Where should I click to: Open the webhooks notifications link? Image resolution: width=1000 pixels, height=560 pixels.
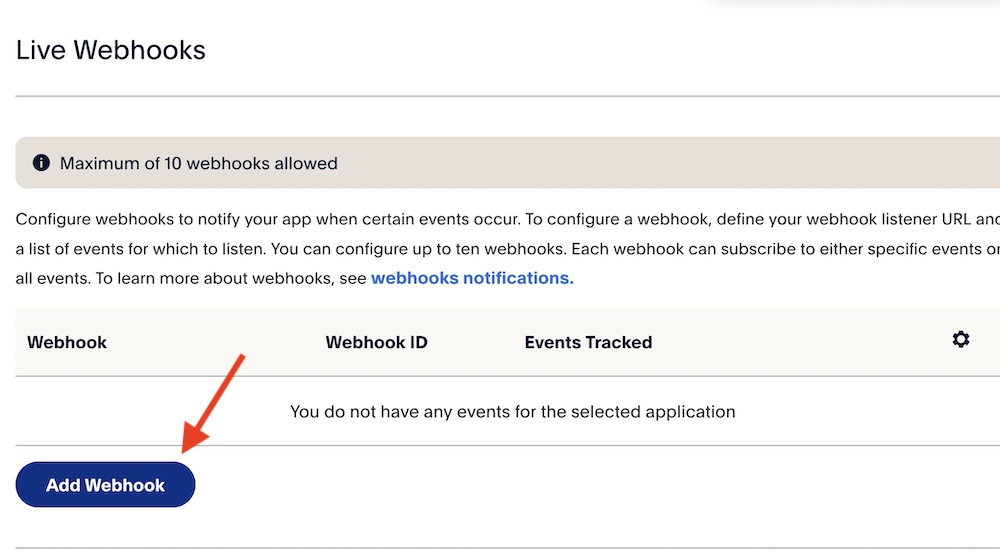(472, 278)
